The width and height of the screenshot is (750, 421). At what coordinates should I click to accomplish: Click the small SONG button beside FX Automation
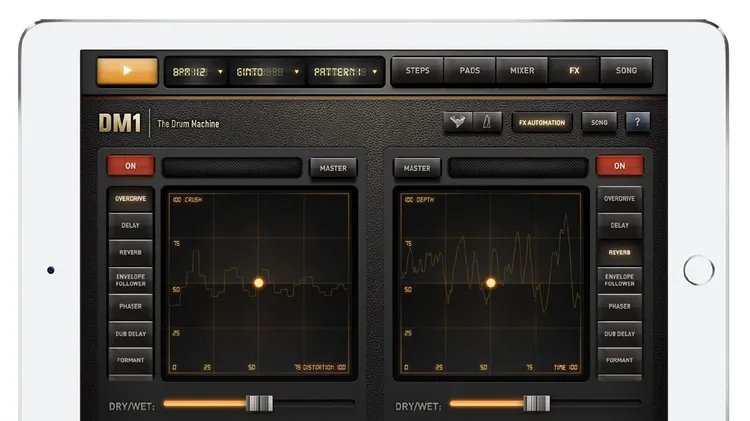tap(599, 122)
